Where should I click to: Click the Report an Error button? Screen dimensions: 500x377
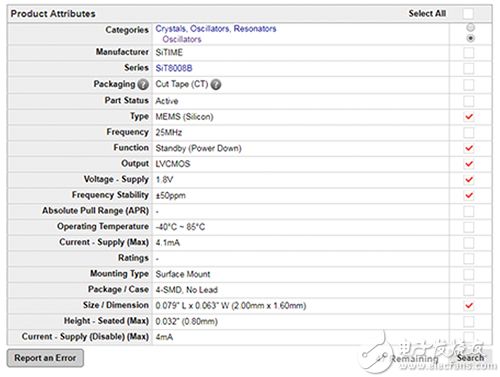[45, 358]
